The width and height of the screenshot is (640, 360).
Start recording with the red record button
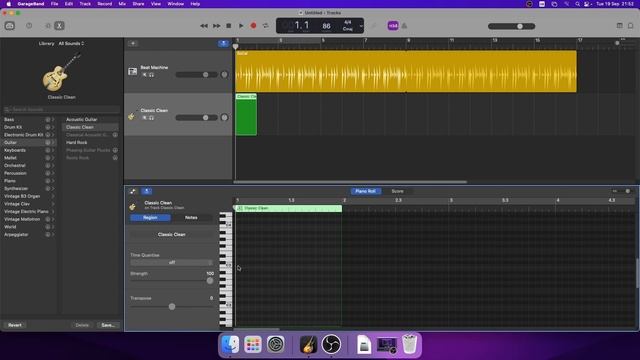[x=253, y=26]
